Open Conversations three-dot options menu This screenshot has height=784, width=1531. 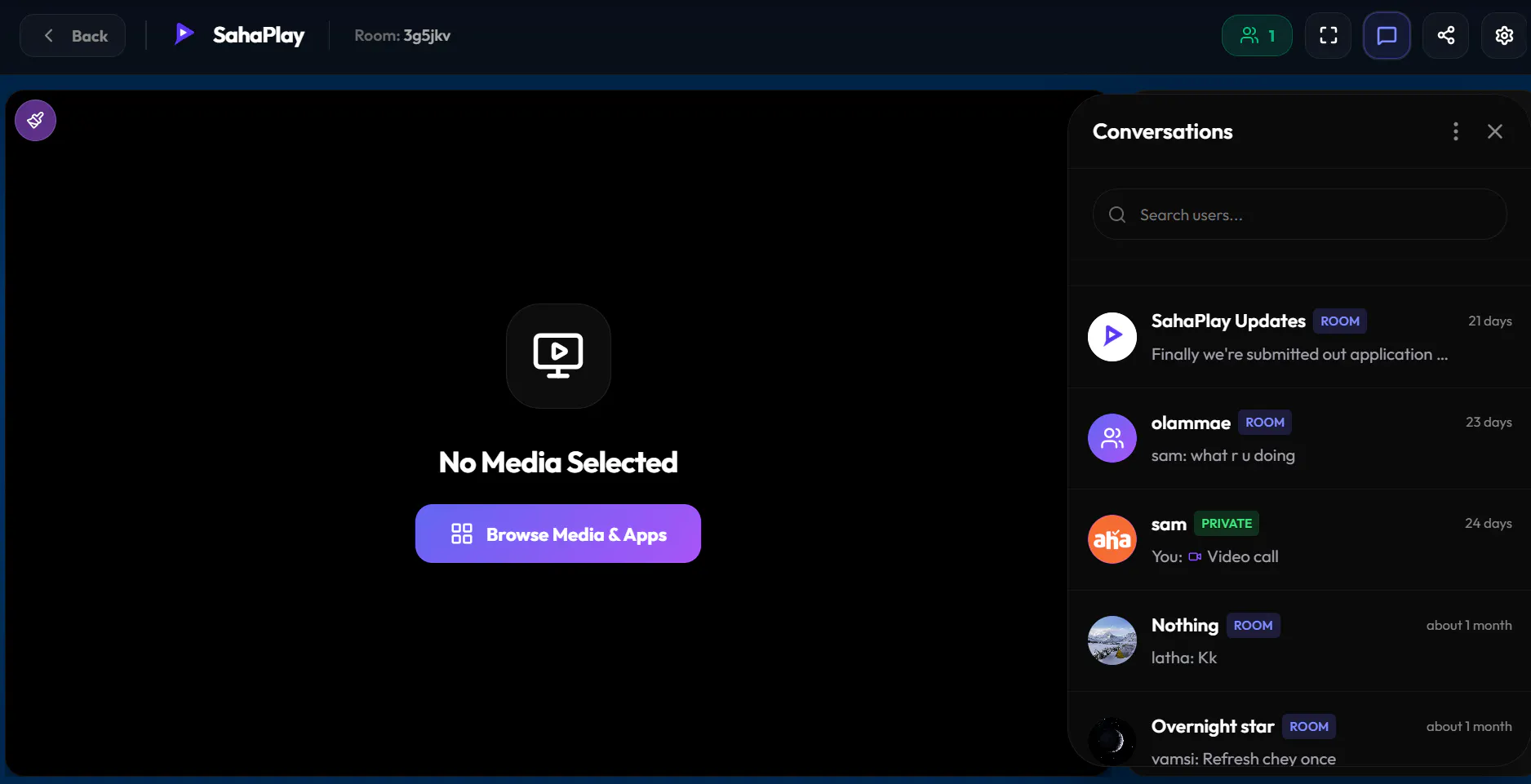coord(1456,131)
